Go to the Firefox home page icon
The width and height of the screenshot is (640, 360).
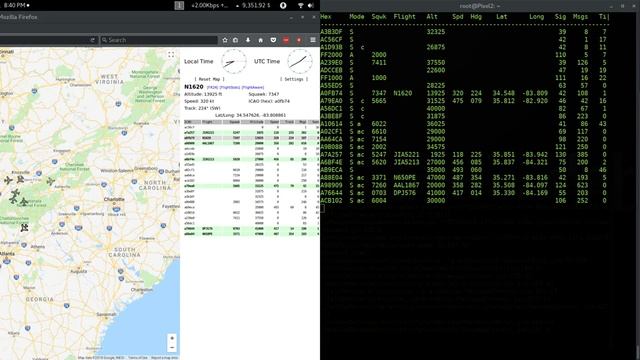(x=260, y=40)
